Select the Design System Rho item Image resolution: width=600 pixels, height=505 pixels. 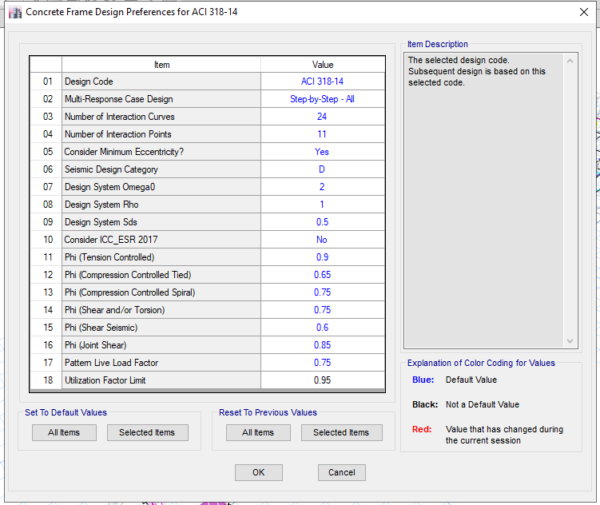161,205
